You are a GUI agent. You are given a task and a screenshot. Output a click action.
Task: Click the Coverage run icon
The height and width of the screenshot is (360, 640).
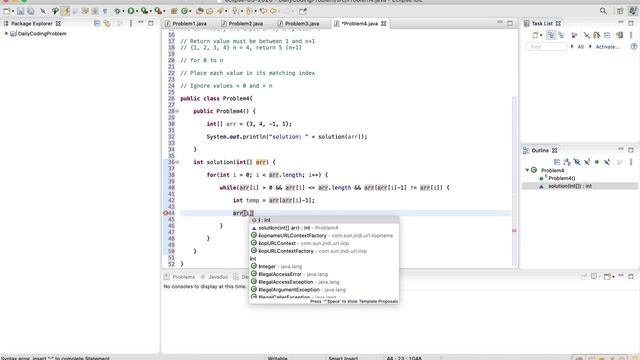click(x=144, y=11)
